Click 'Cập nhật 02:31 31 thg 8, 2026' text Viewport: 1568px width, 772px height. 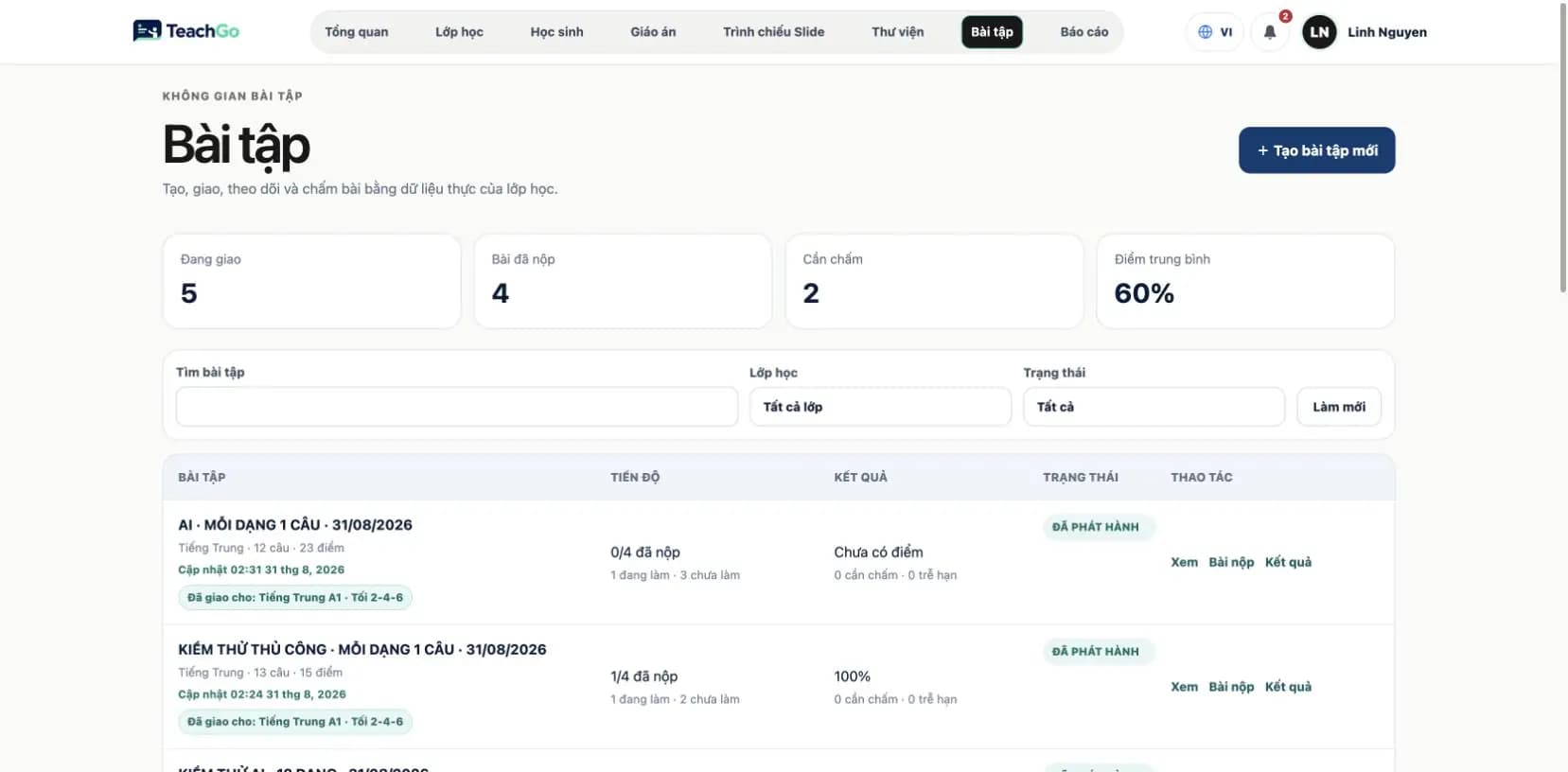pos(261,570)
